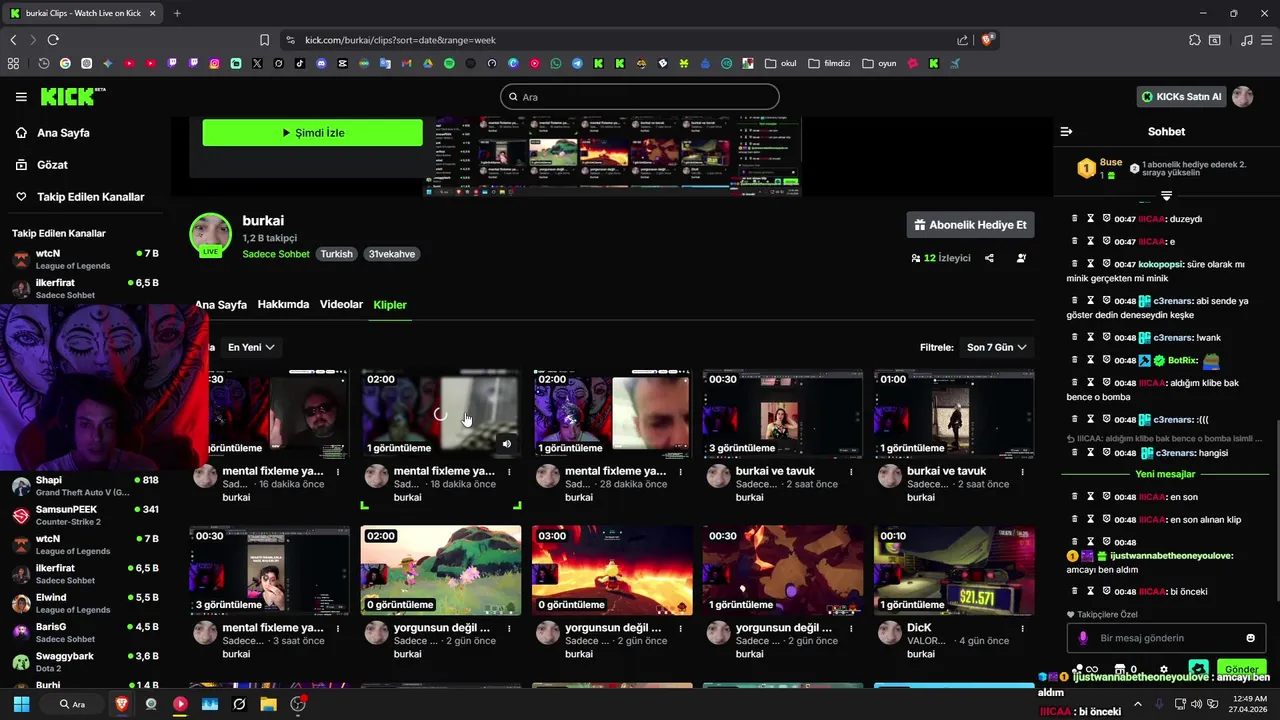Expand the pinned gift leaderboard in chat
The image size is (1280, 720).
click(x=1166, y=196)
